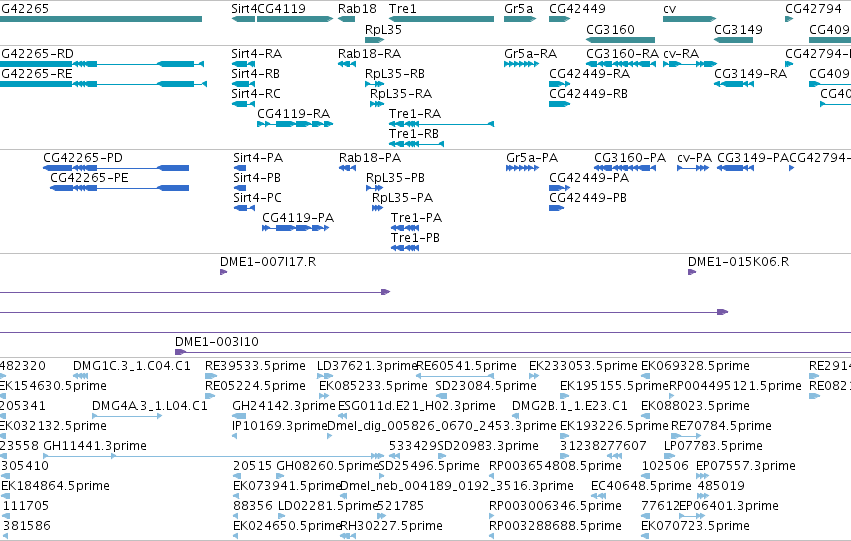This screenshot has height=541, width=851.
Task: Click transcript Rab18-RA
Action: 347,64
